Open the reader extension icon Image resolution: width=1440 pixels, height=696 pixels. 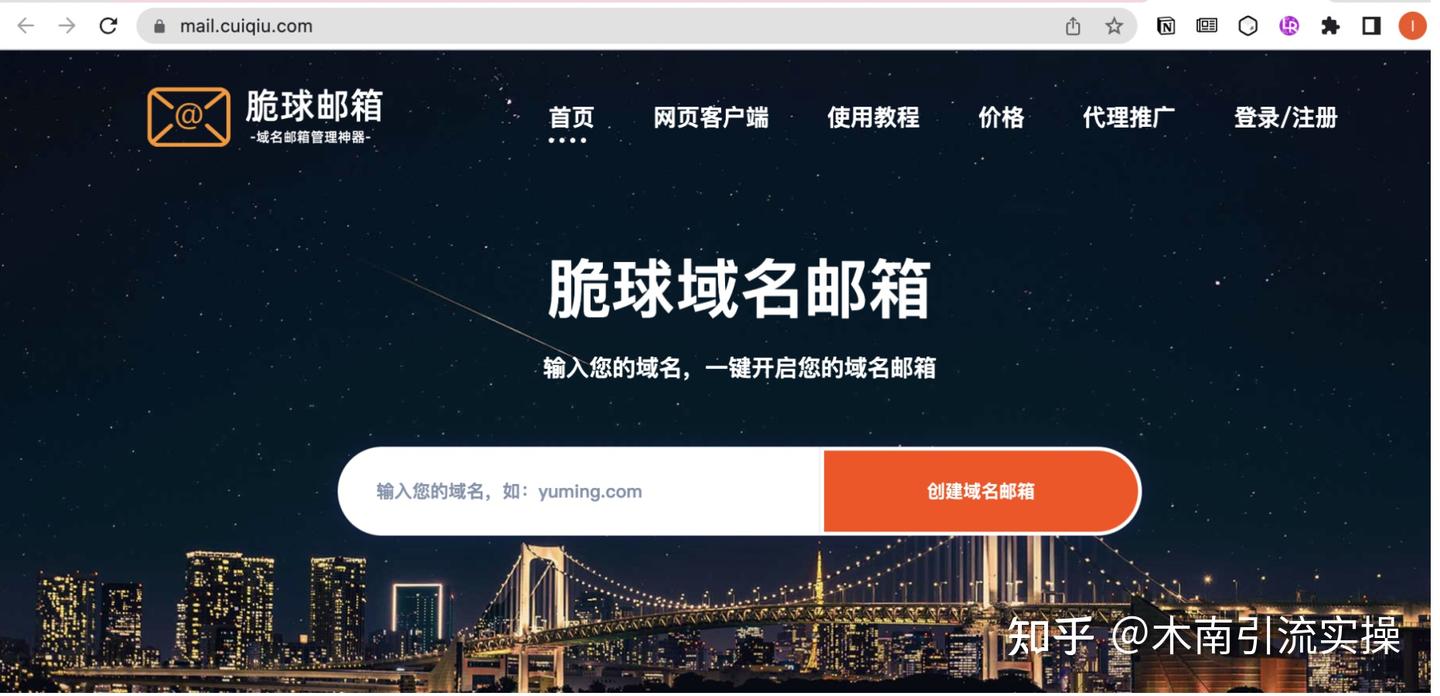[1207, 26]
